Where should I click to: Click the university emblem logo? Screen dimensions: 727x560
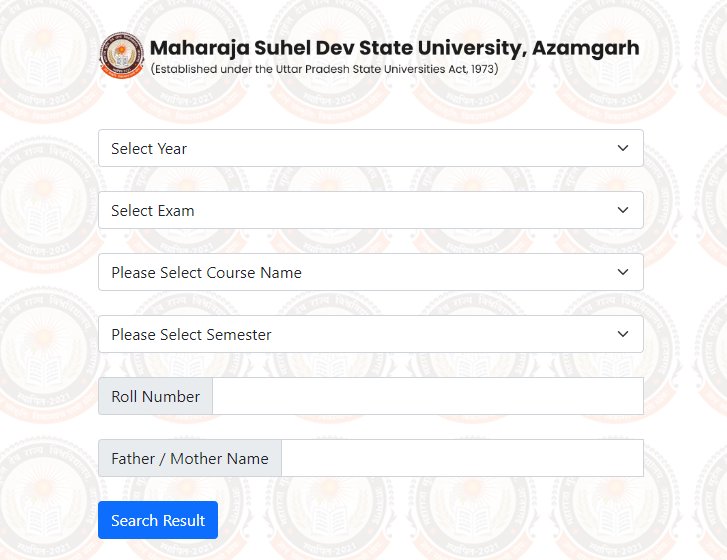tap(121, 55)
